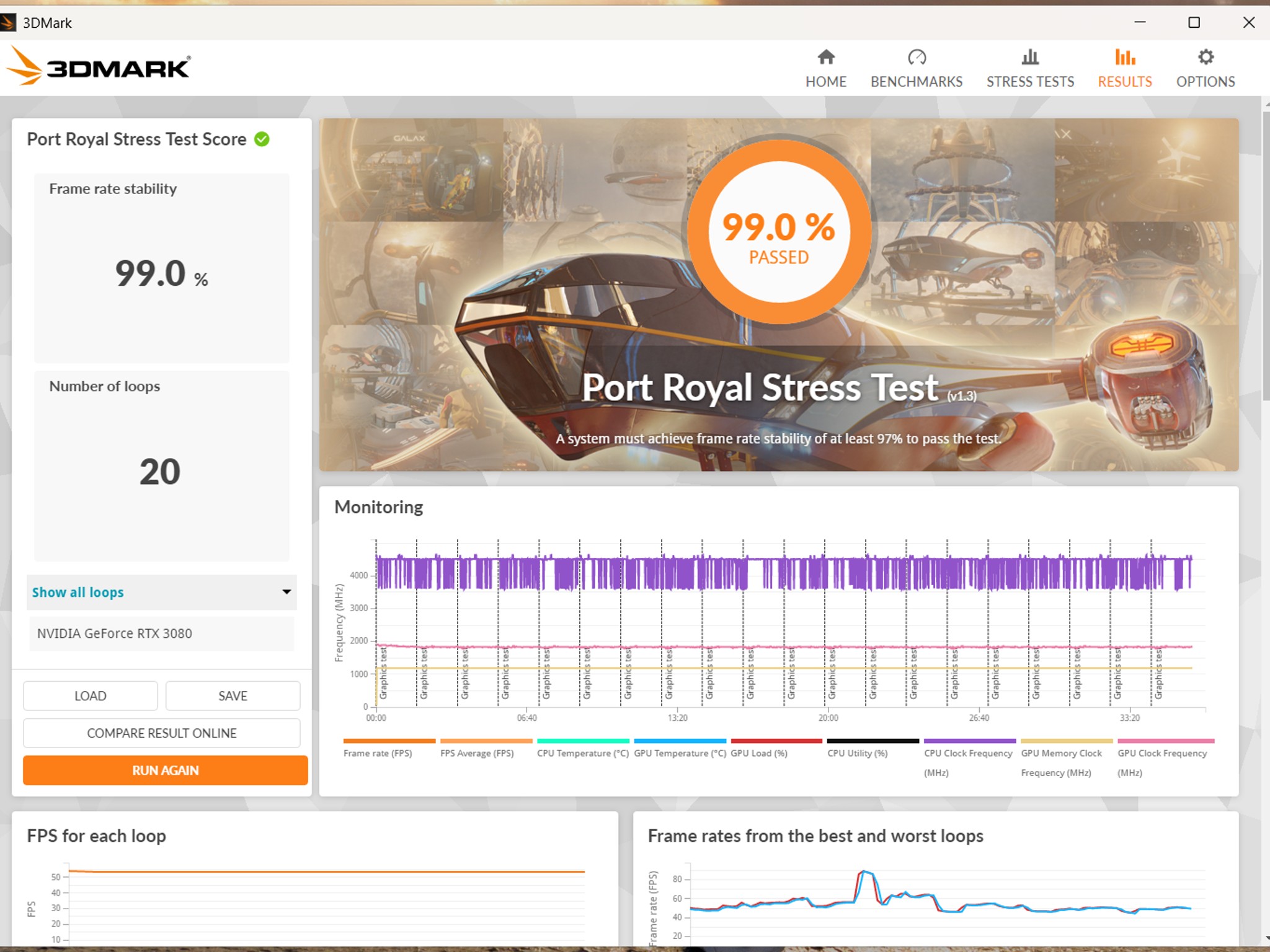Click the LOAD button

[x=91, y=696]
